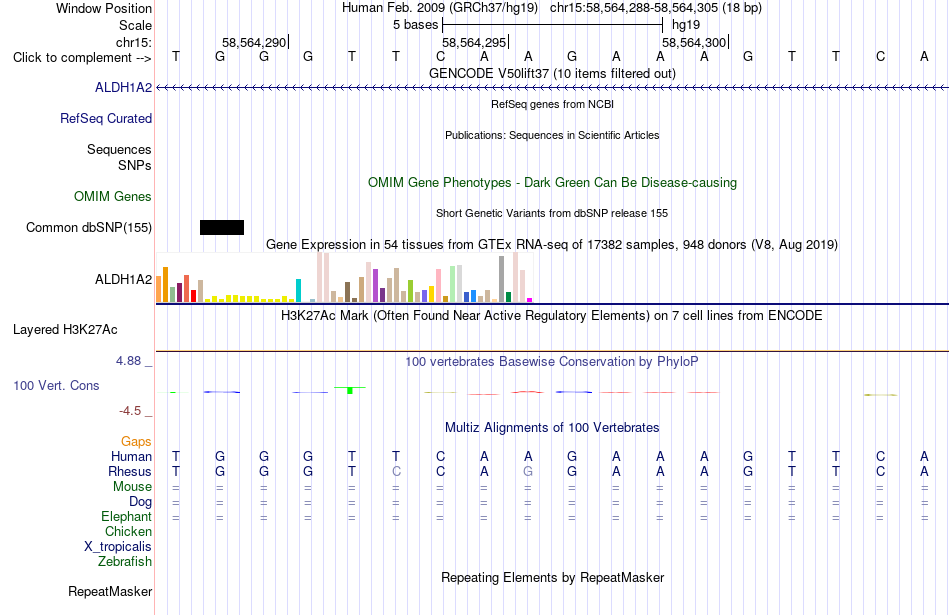The image size is (950, 615).
Task: Click the Gaps row label
Action: [136, 442]
